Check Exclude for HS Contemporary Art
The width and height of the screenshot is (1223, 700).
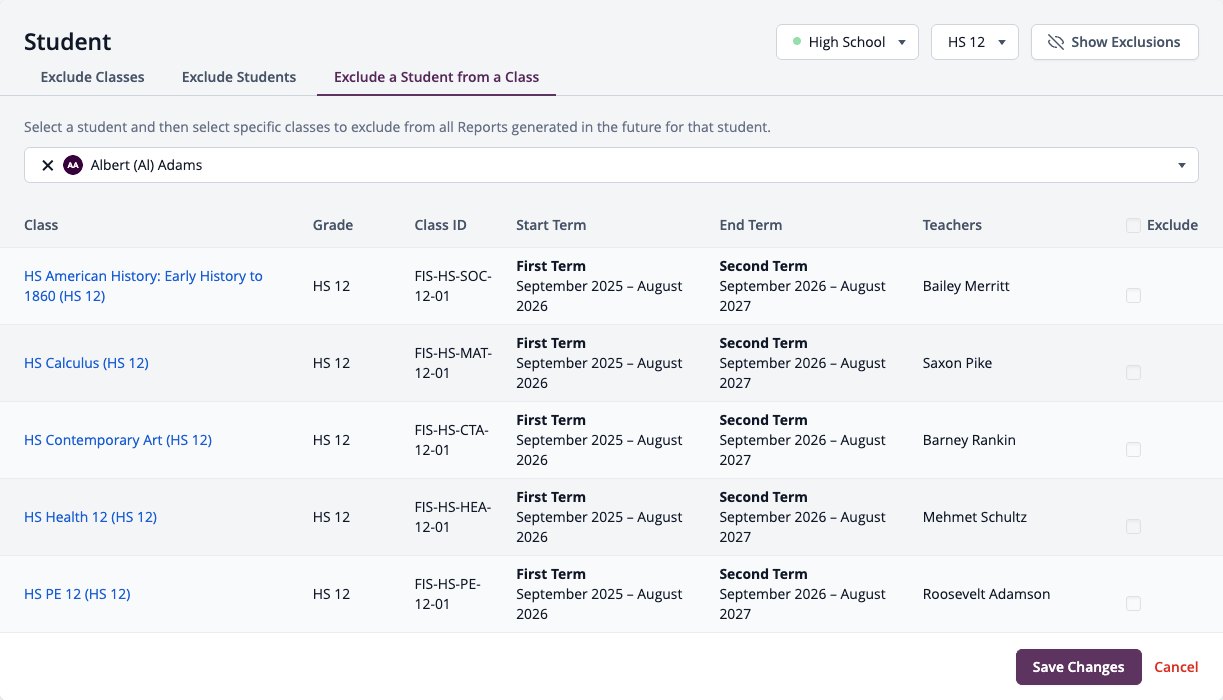pos(1133,450)
